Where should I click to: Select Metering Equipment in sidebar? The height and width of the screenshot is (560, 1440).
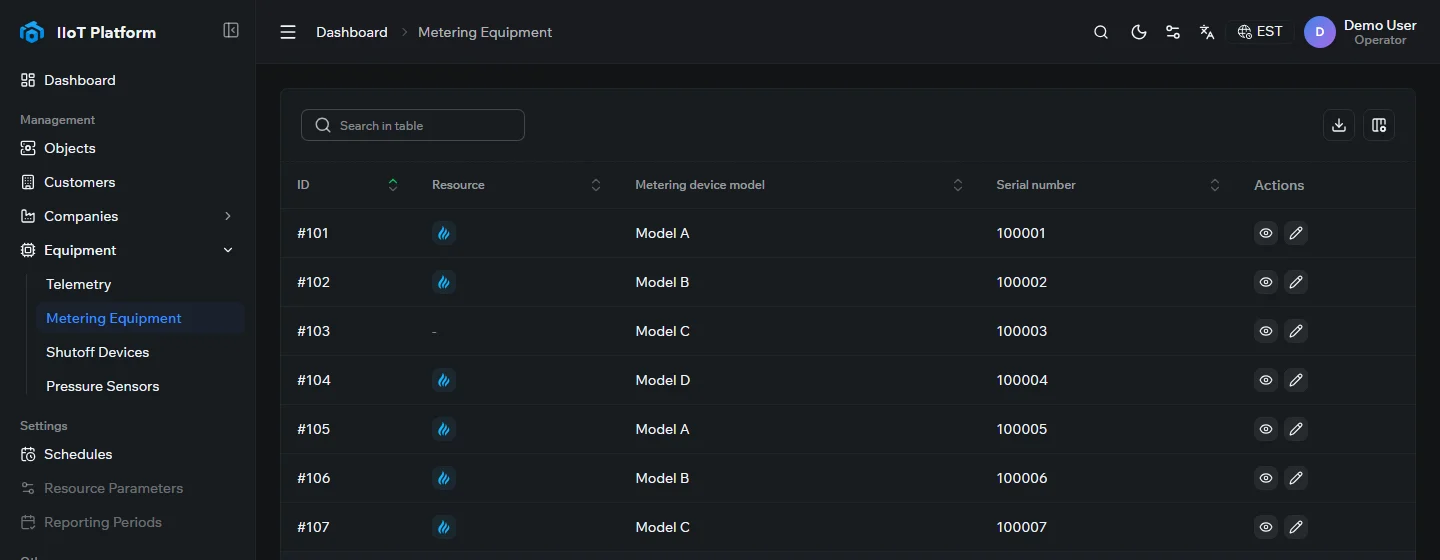(x=140, y=318)
